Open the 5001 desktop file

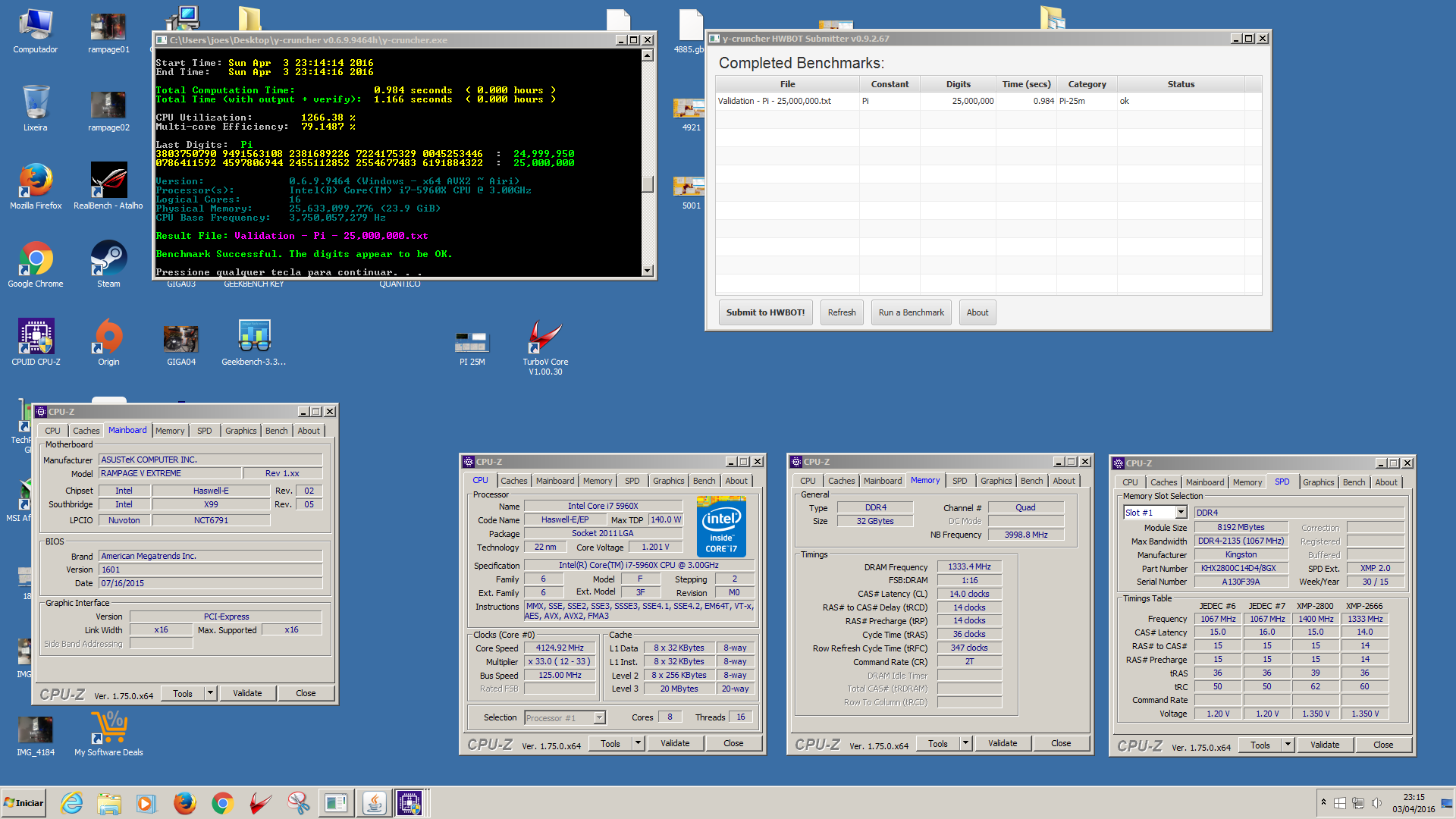[690, 192]
